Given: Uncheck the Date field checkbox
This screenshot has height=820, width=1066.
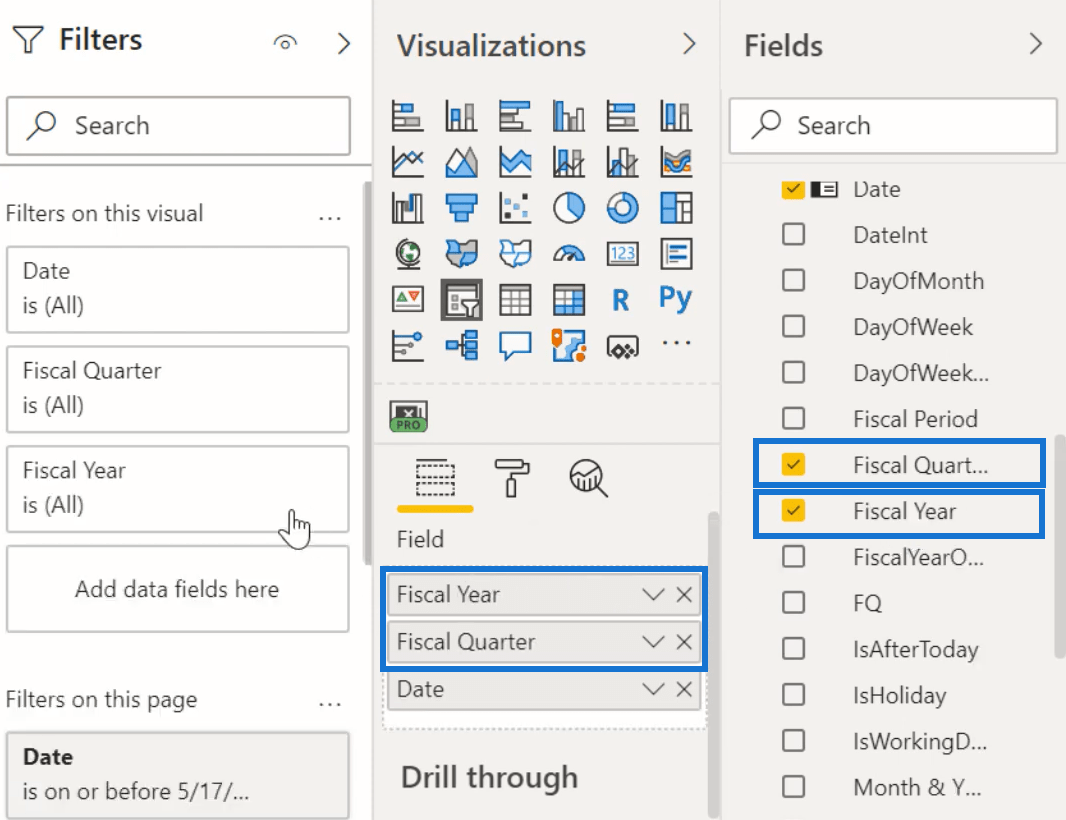Looking at the screenshot, I should tap(793, 188).
